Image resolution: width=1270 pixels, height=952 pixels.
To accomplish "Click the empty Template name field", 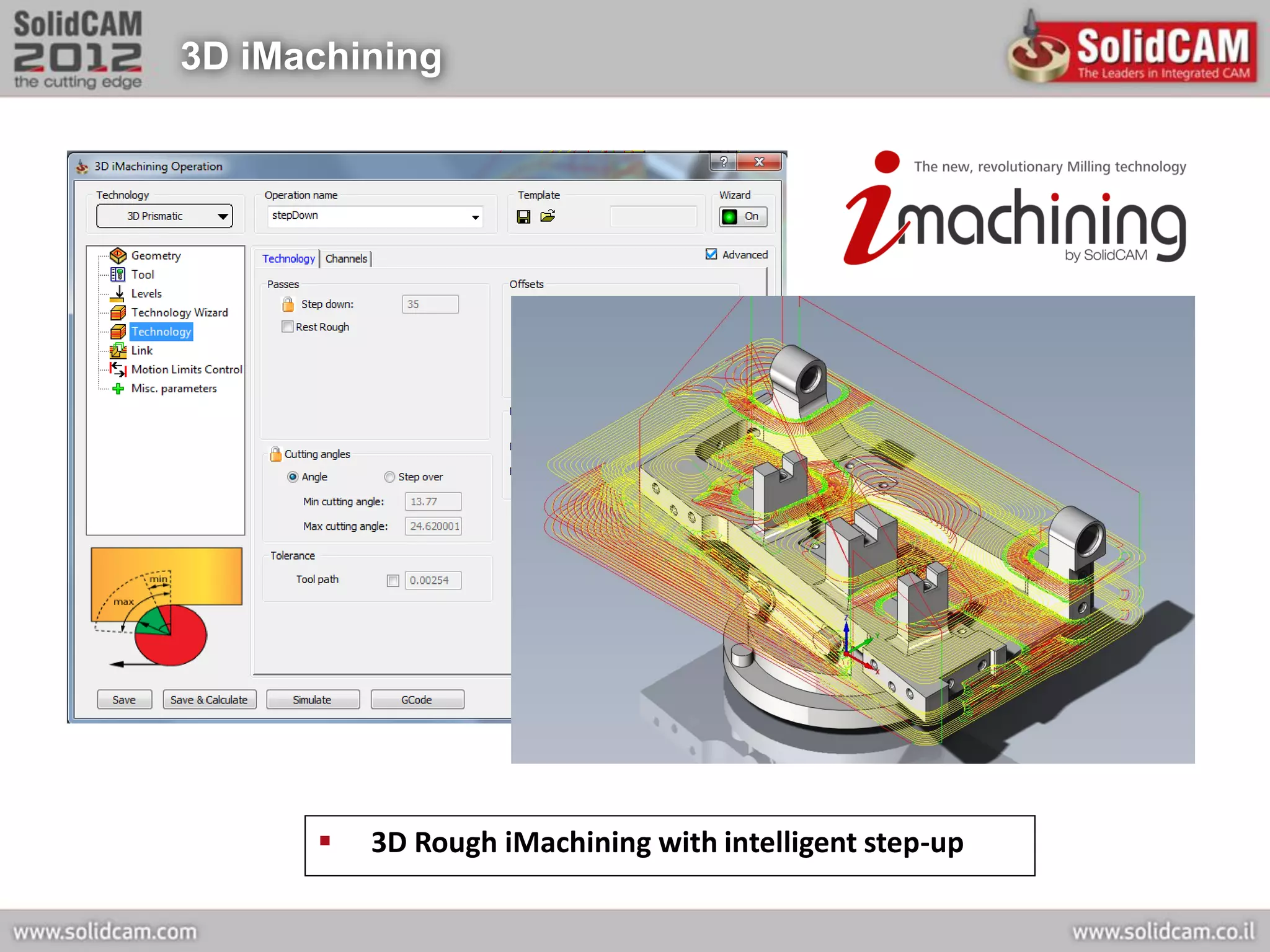I will tap(654, 216).
